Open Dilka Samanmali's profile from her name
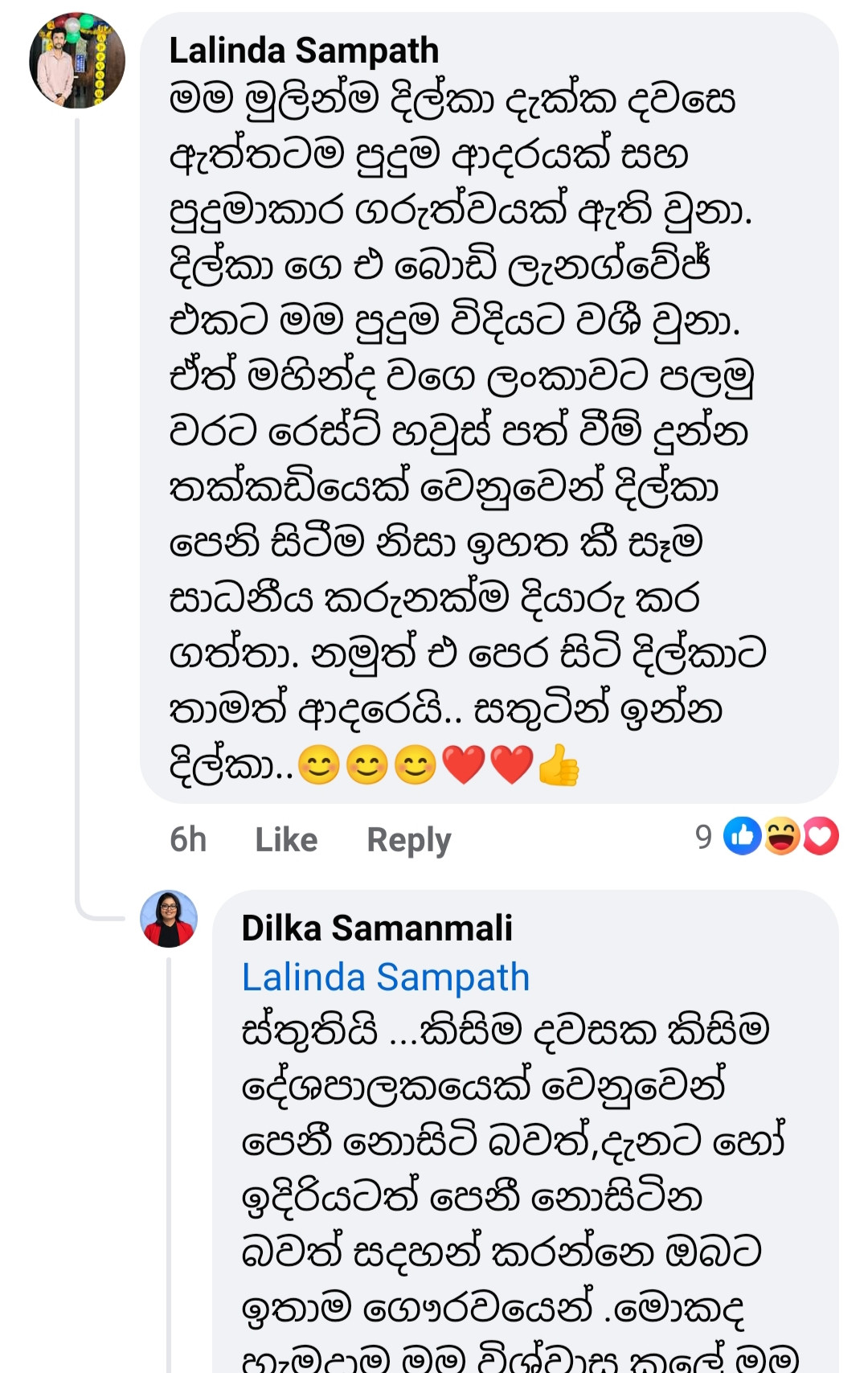 pos(377,928)
